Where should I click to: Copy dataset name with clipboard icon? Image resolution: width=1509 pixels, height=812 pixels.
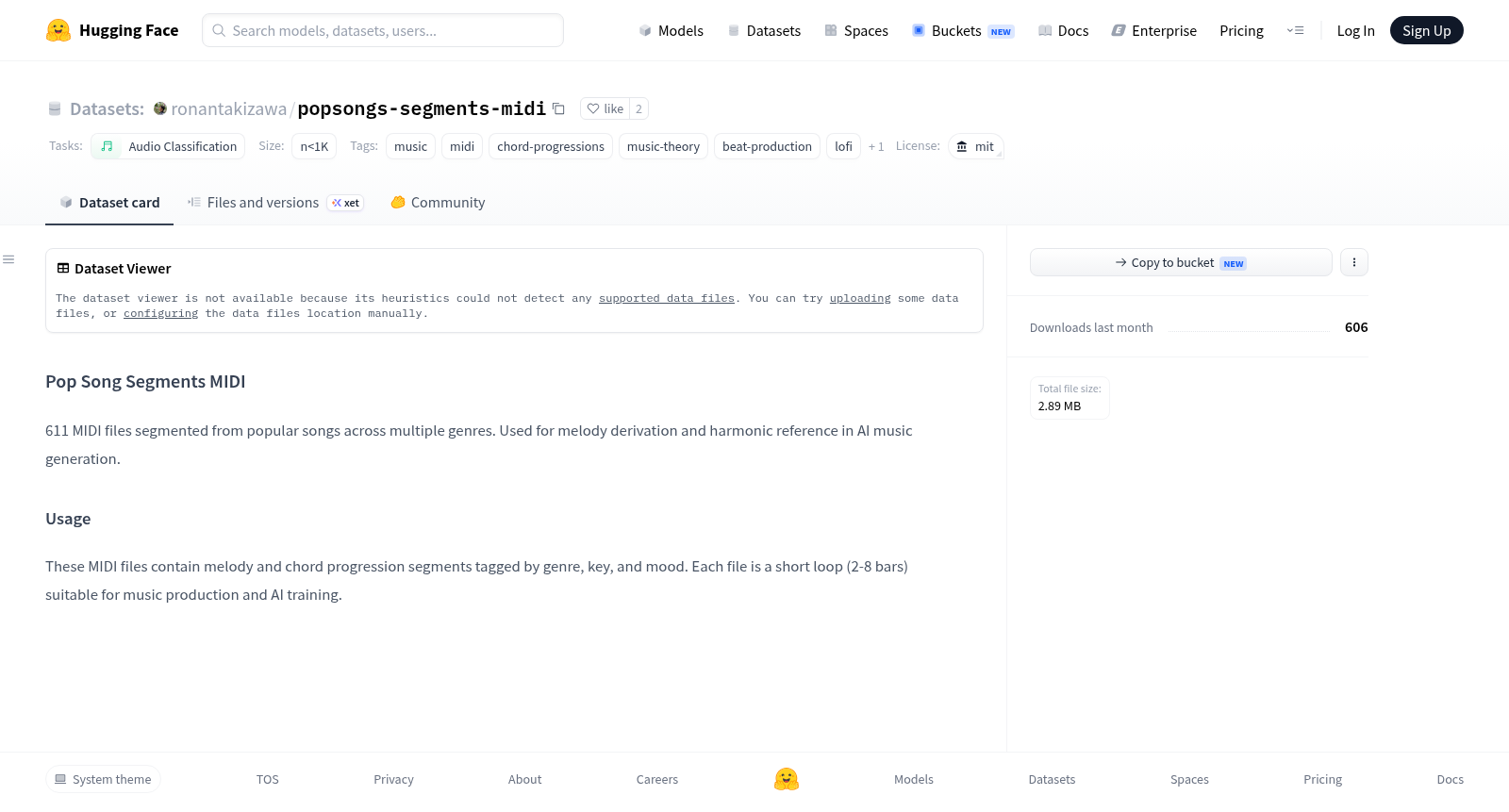tap(558, 108)
